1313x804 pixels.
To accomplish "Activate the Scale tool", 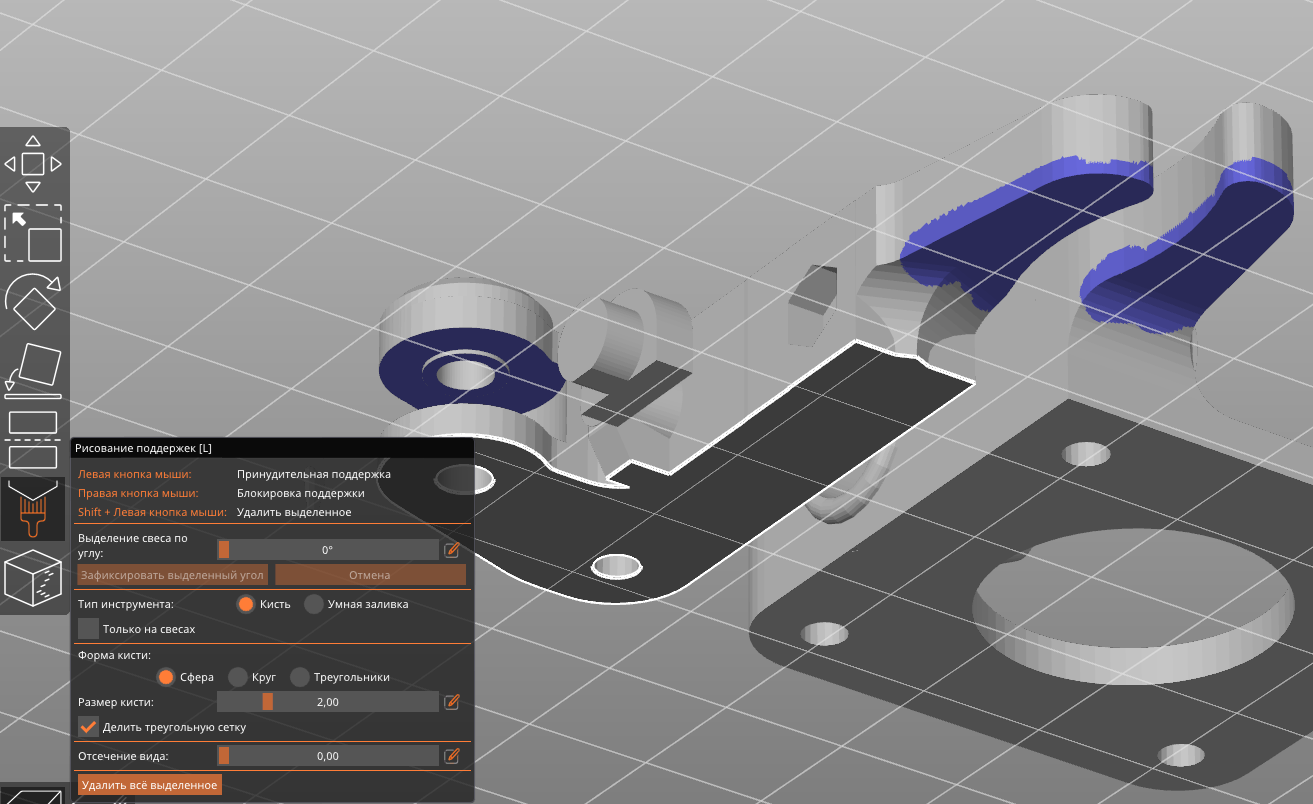I will pyautogui.click(x=34, y=232).
